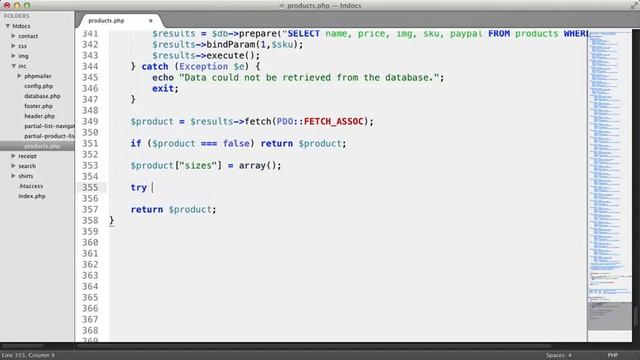Click the closing brace on line 358
The image size is (640, 360).
112,220
